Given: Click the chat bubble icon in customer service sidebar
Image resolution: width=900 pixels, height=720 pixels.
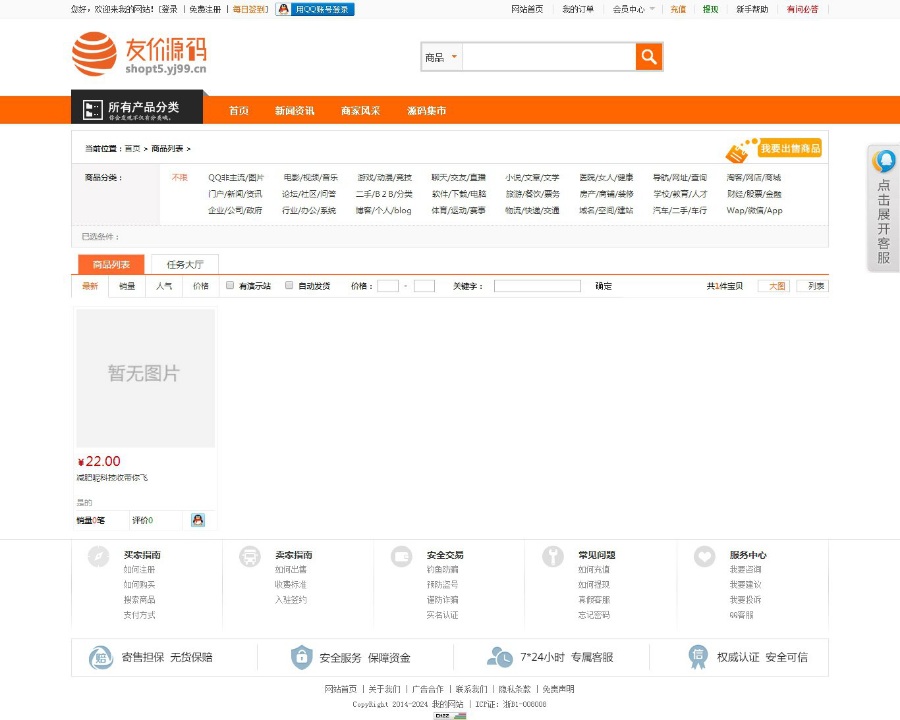Looking at the screenshot, I should coord(883,160).
